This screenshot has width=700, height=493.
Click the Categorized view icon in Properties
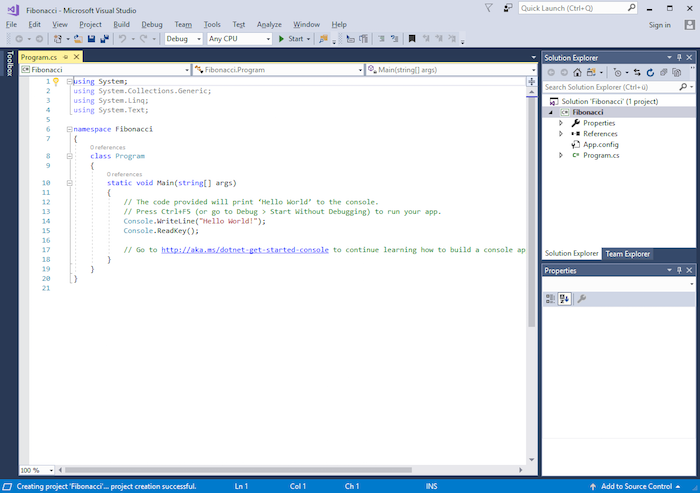click(x=550, y=299)
